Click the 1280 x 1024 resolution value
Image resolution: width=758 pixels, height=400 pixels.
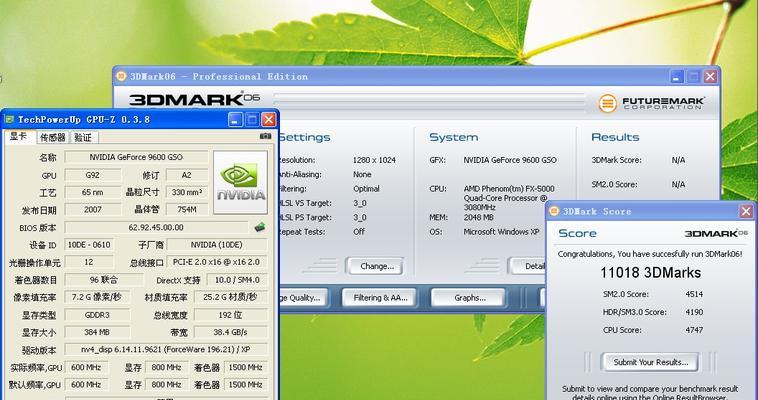(x=374, y=160)
